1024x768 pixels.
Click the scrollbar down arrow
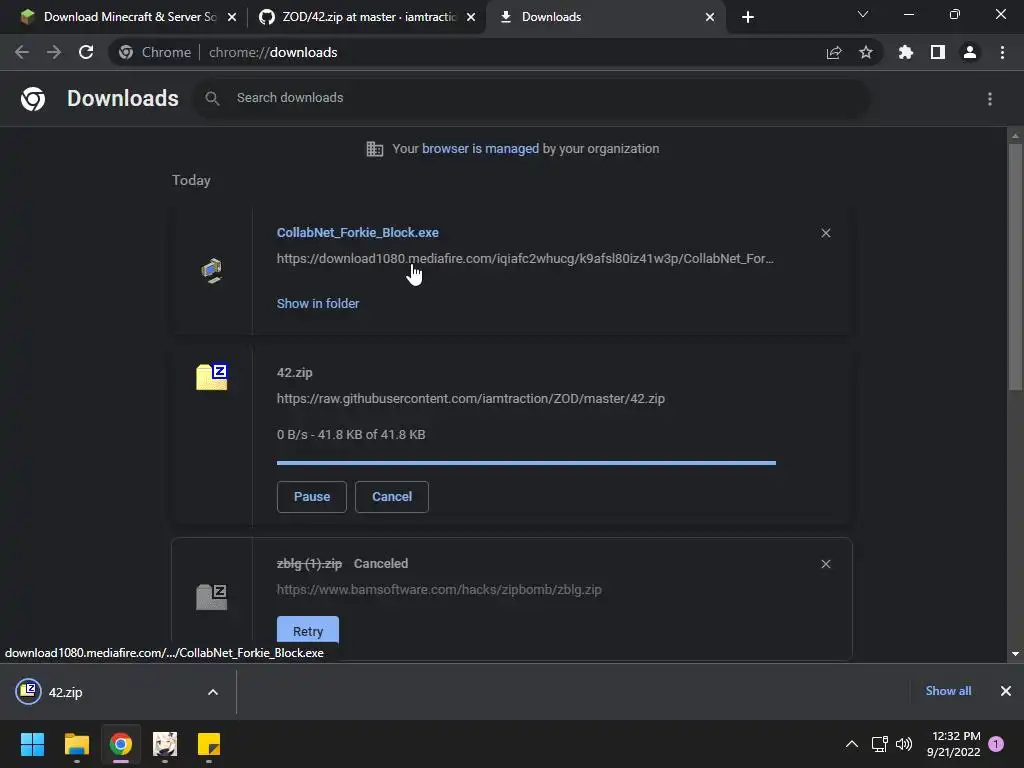click(1015, 654)
